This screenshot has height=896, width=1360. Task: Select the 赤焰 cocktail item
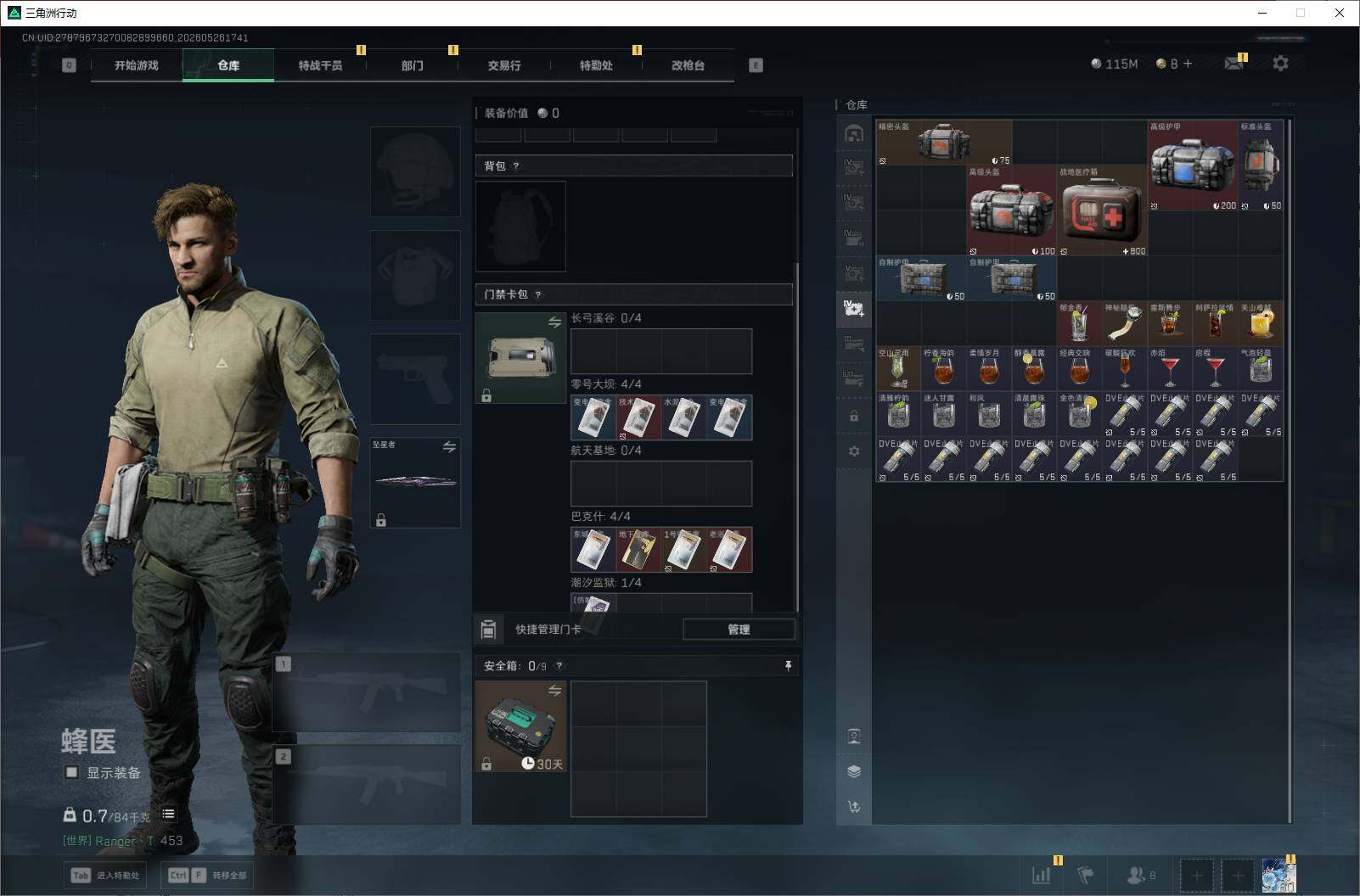pos(1171,369)
